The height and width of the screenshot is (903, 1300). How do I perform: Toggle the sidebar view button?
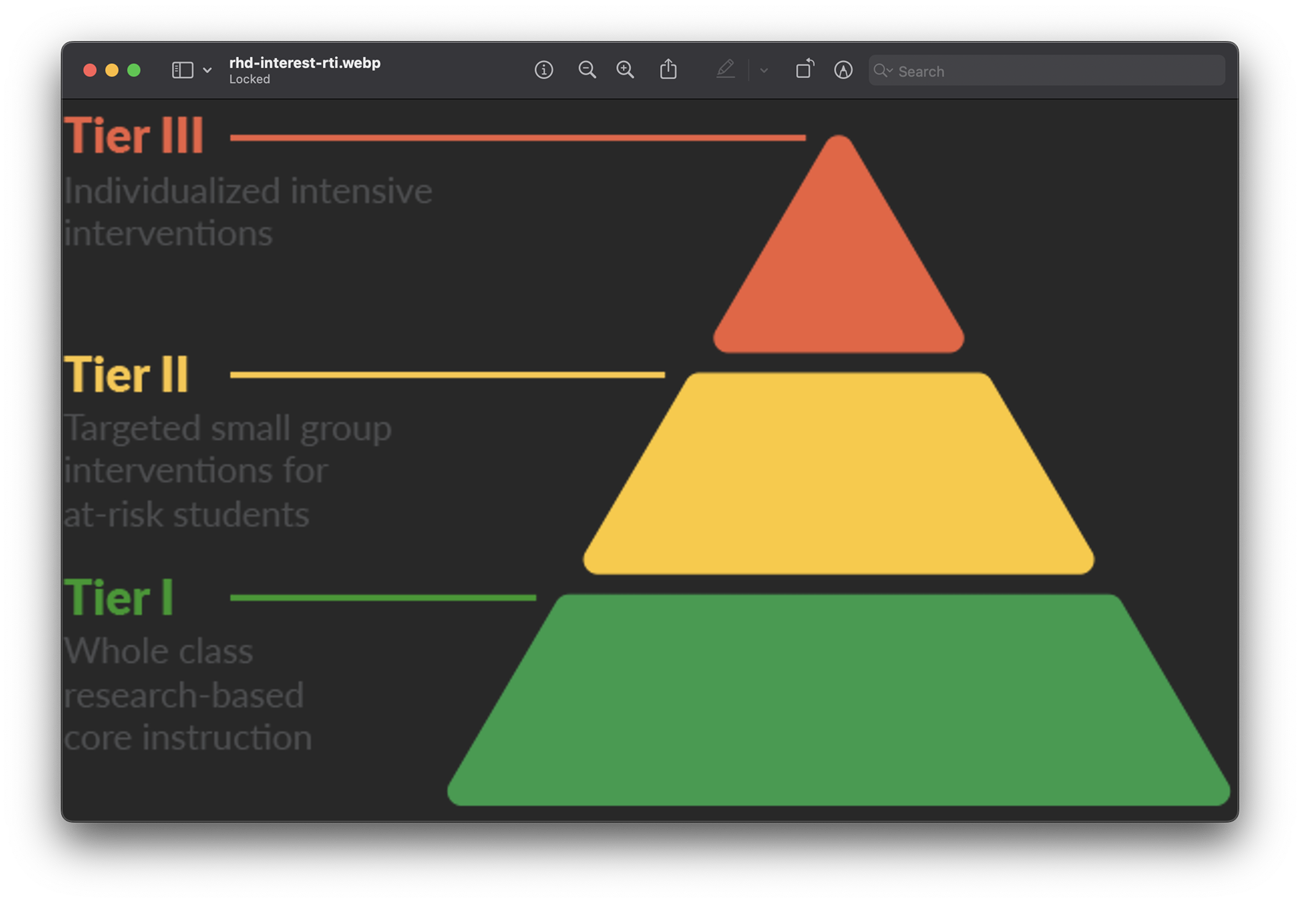tap(182, 70)
